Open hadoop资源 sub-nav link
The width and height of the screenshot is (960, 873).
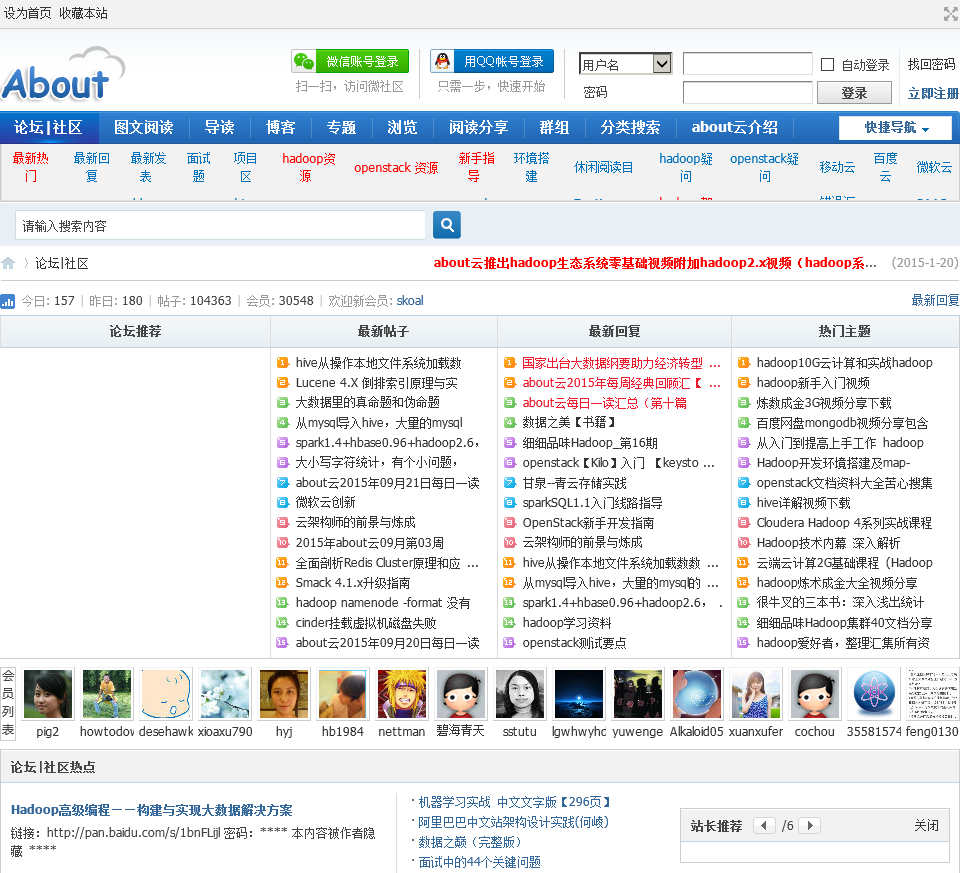click(x=309, y=167)
